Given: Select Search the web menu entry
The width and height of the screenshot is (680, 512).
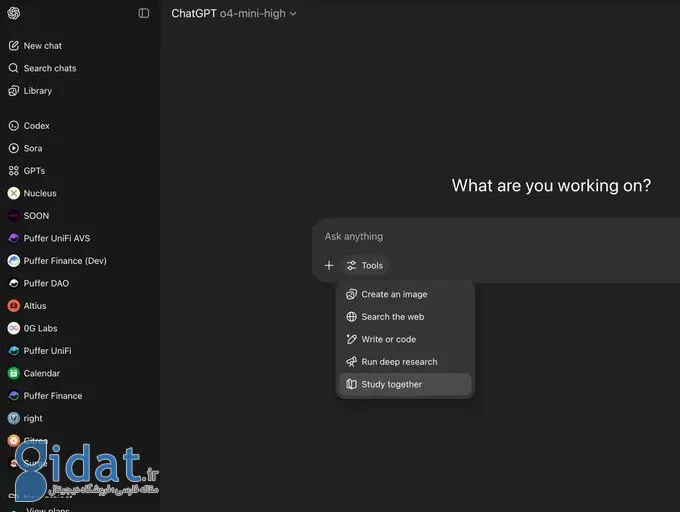Looking at the screenshot, I should pyautogui.click(x=405, y=317).
